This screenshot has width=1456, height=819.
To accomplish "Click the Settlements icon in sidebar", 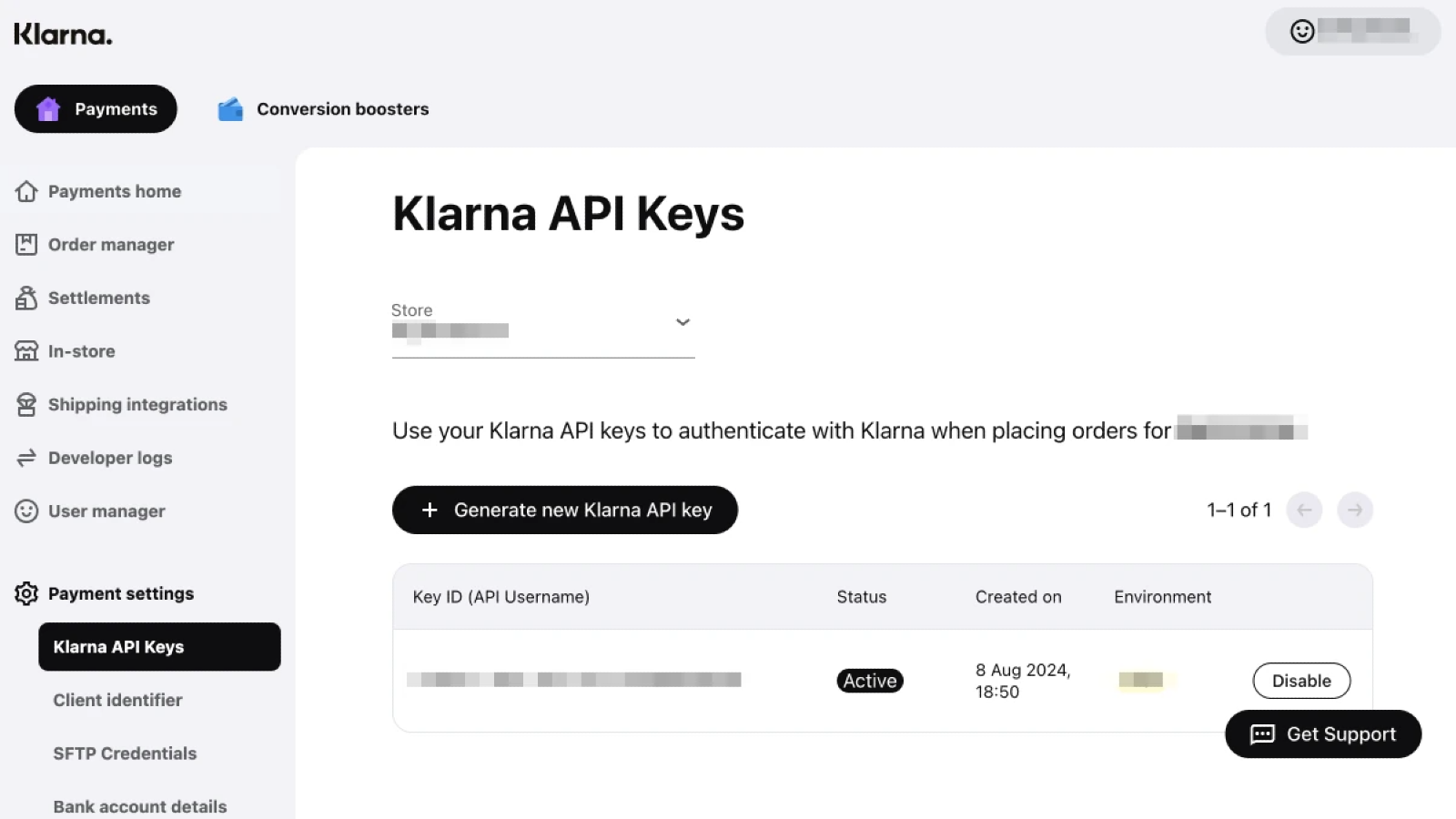I will (x=26, y=298).
